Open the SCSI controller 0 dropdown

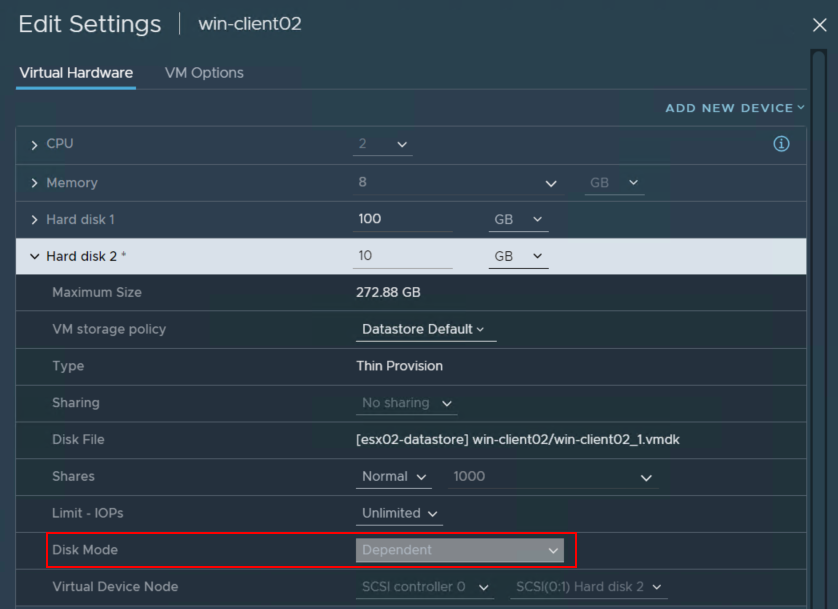click(425, 587)
